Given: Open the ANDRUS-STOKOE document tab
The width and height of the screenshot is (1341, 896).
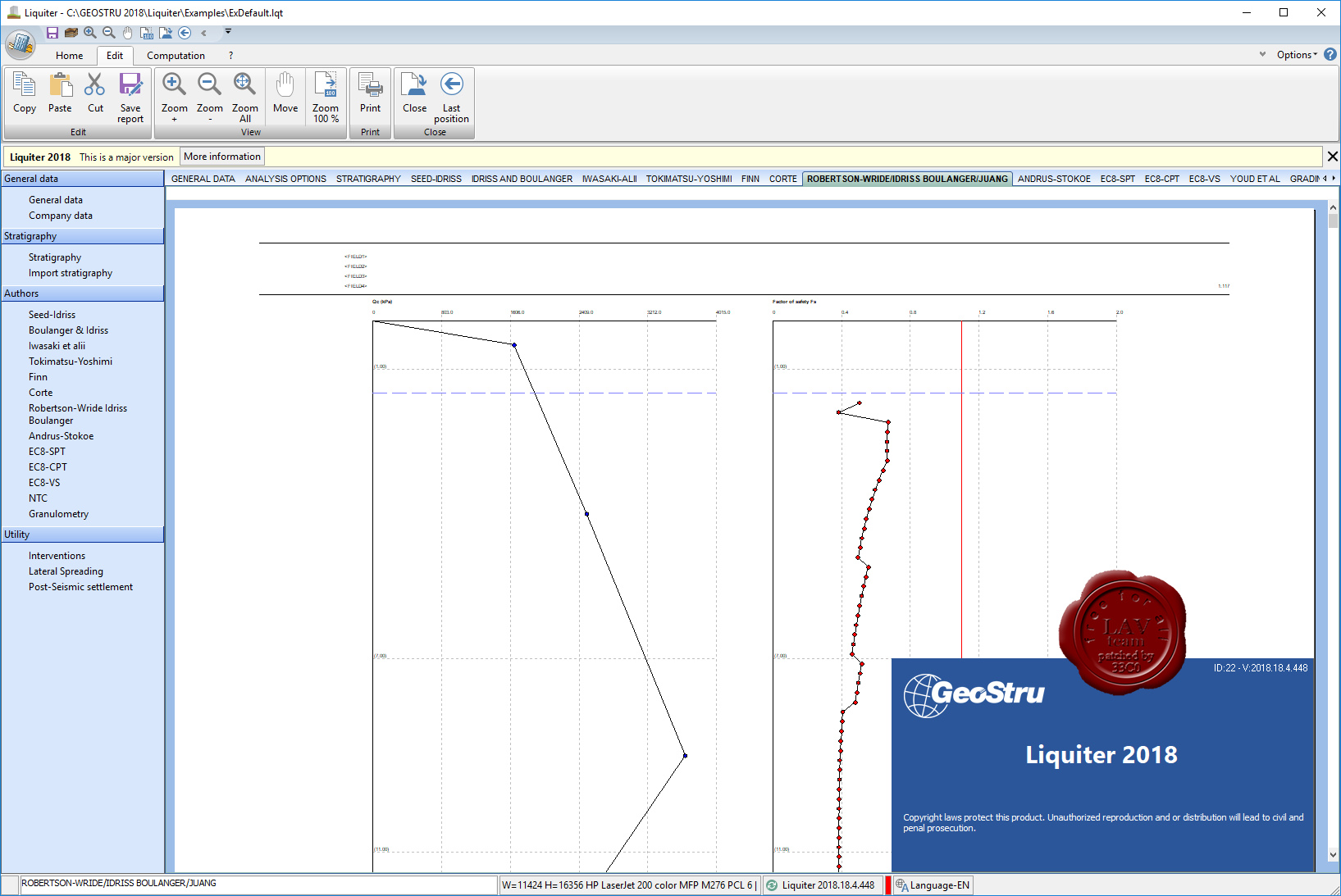Looking at the screenshot, I should pos(1054,179).
